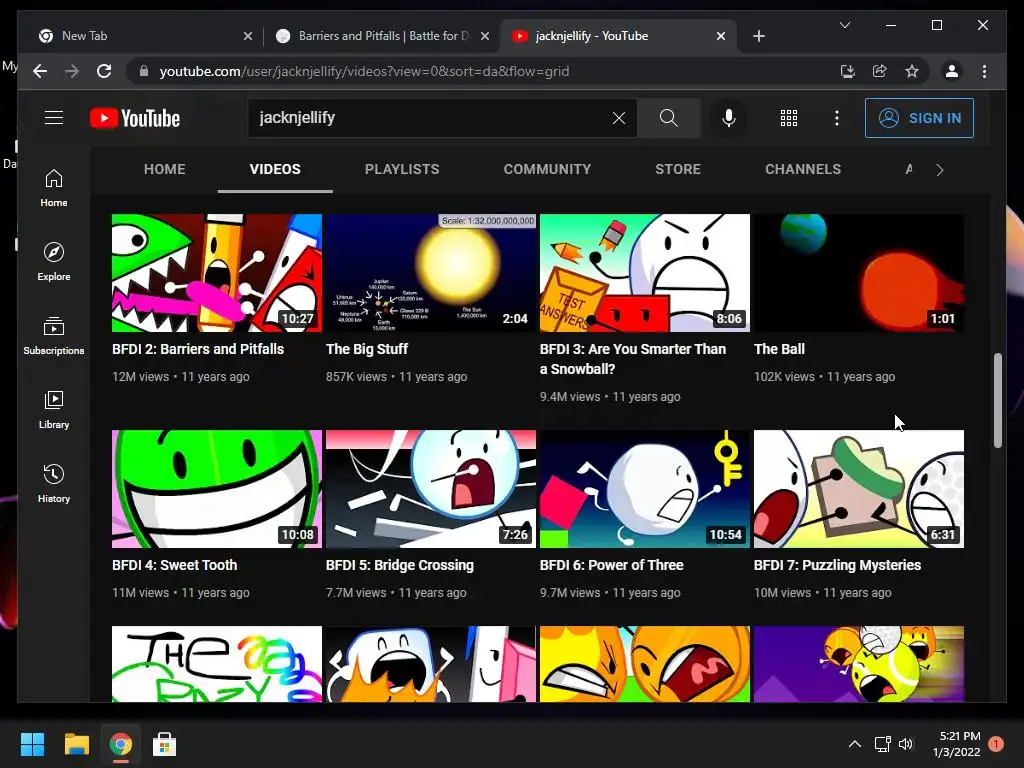This screenshot has width=1024, height=768.
Task: Go forward with the browser arrow
Action: [x=72, y=71]
